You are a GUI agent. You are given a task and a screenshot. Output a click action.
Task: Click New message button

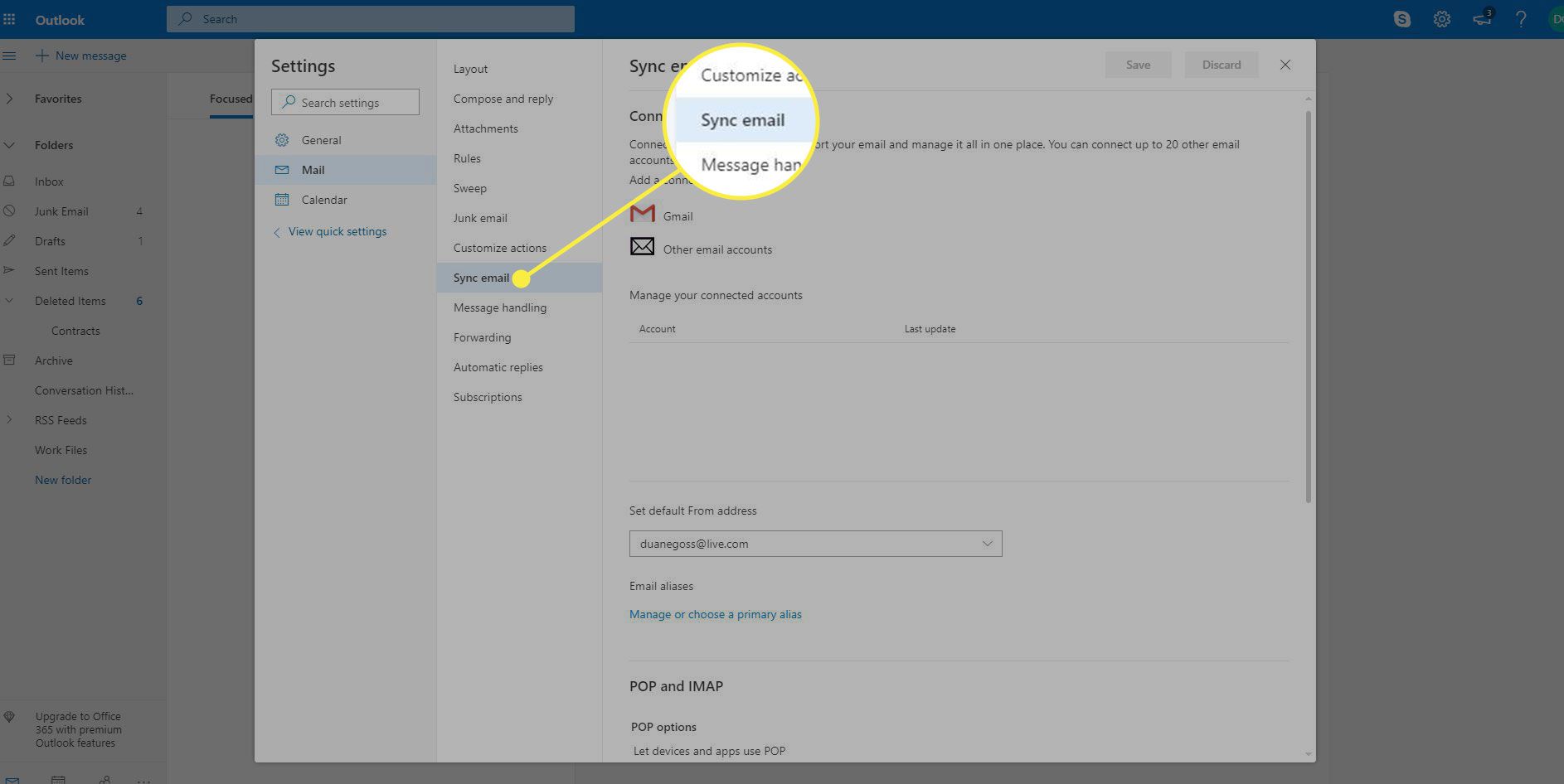(80, 56)
